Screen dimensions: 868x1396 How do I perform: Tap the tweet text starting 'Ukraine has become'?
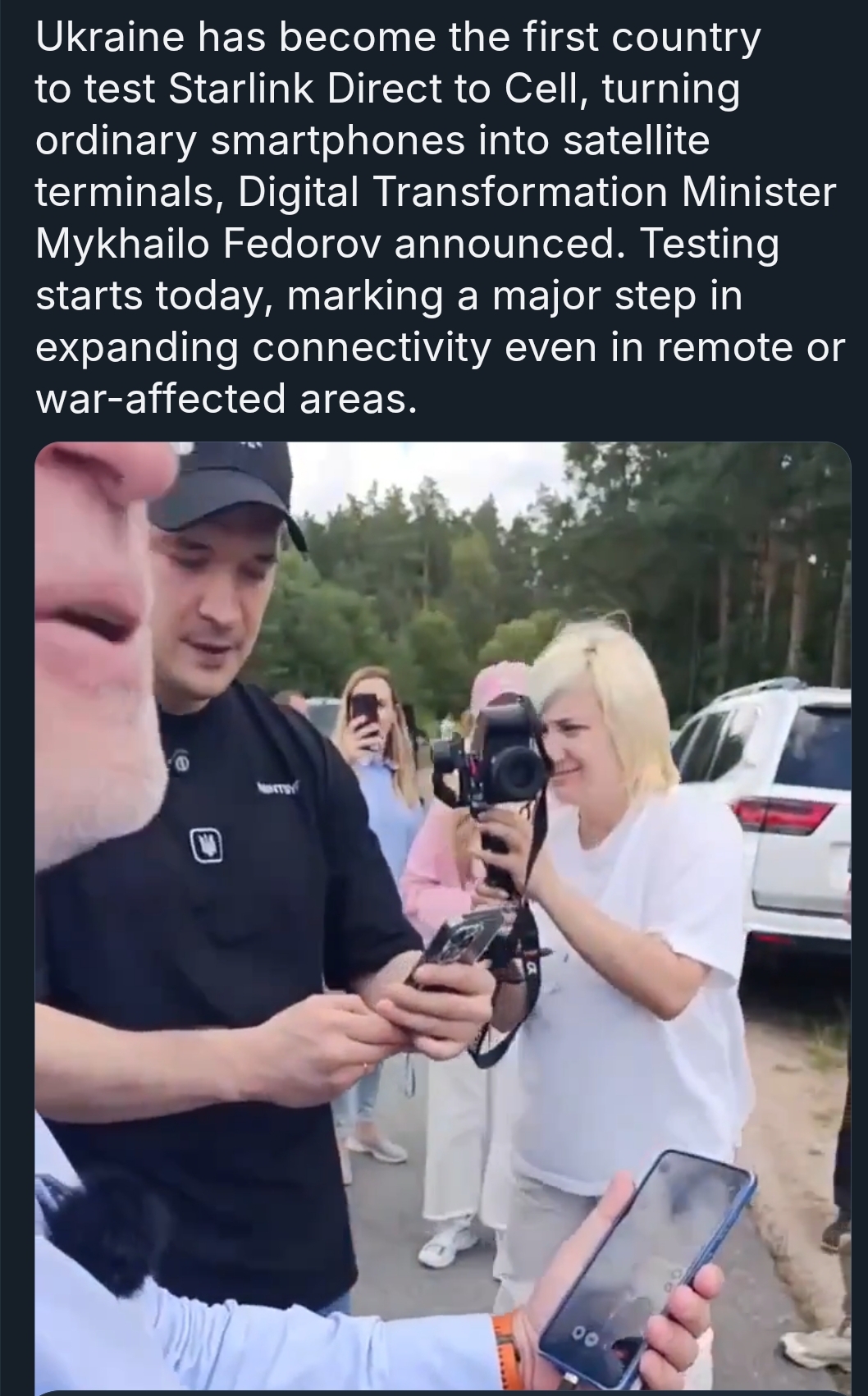[x=439, y=218]
